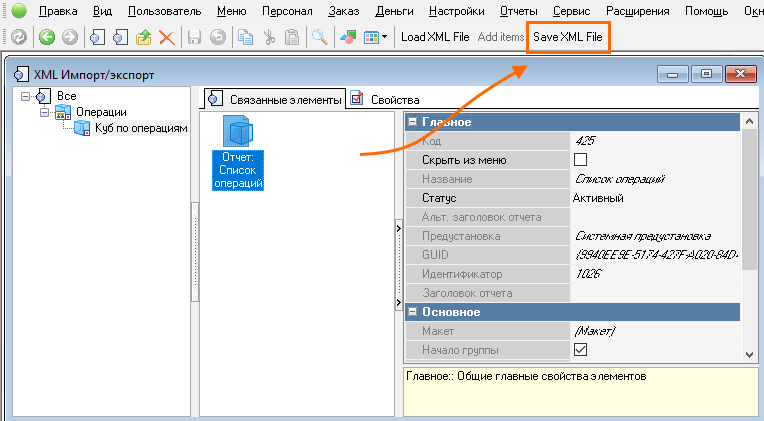
Task: Select the Отчет: Список операций cube icon
Action: click(238, 134)
